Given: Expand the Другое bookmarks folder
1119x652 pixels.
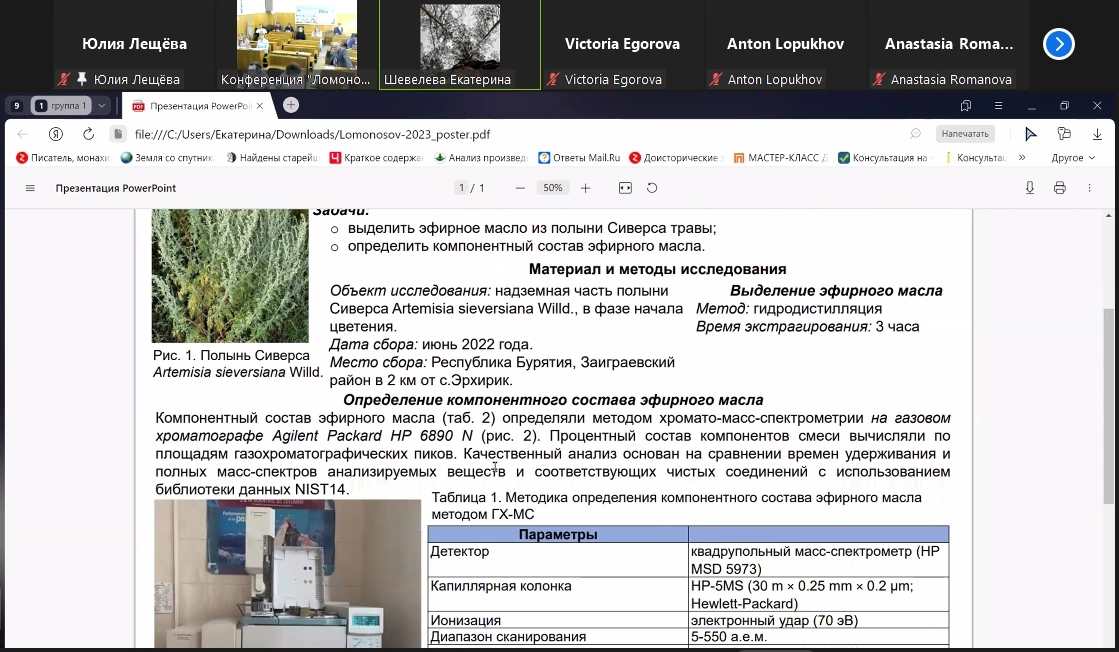Looking at the screenshot, I should [1073, 158].
